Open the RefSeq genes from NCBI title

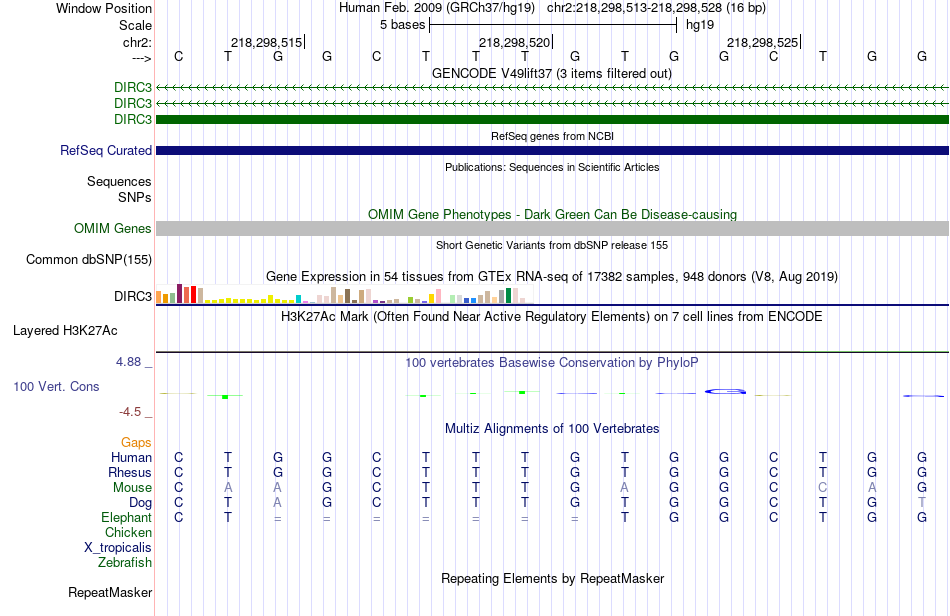pos(552,136)
